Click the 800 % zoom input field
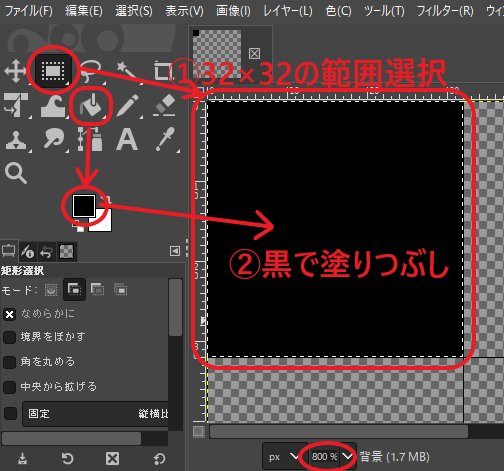The width and height of the screenshot is (504, 471). [324, 456]
